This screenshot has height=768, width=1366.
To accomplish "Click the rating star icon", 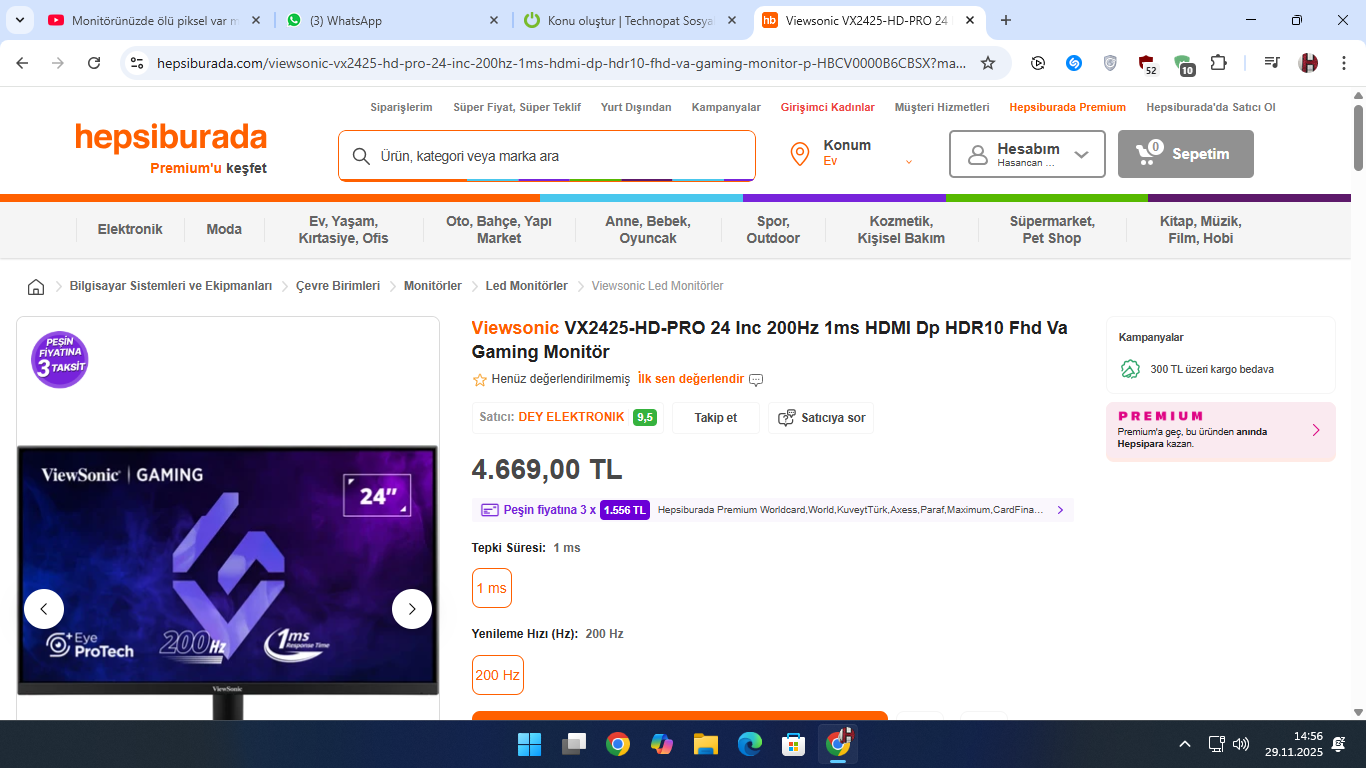I will [480, 380].
